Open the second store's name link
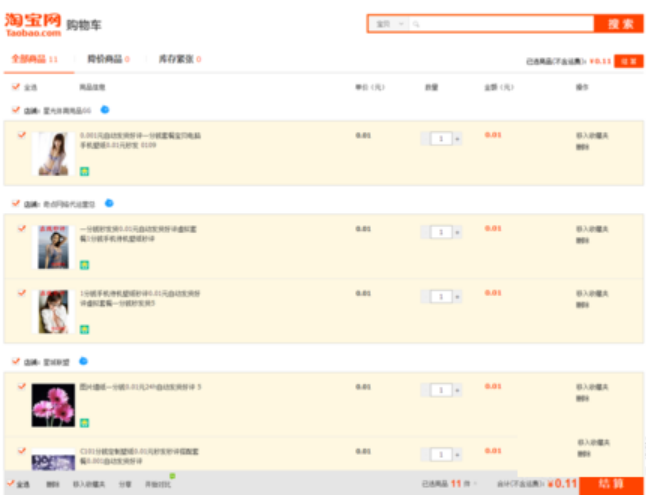 click(x=69, y=204)
